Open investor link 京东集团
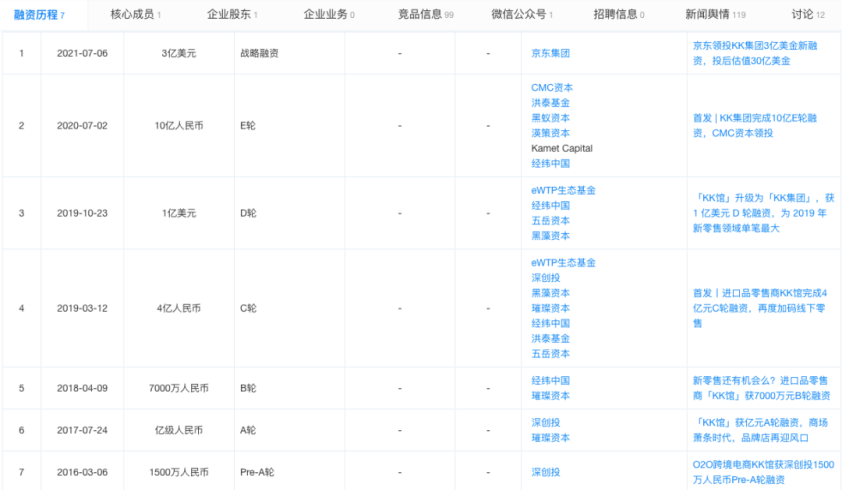 [x=550, y=53]
